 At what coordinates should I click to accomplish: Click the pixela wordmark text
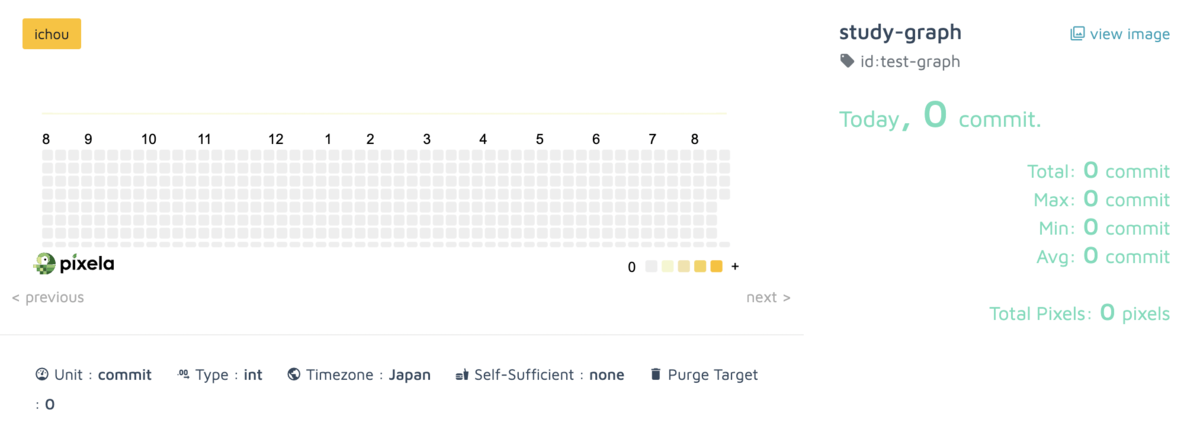[87, 264]
